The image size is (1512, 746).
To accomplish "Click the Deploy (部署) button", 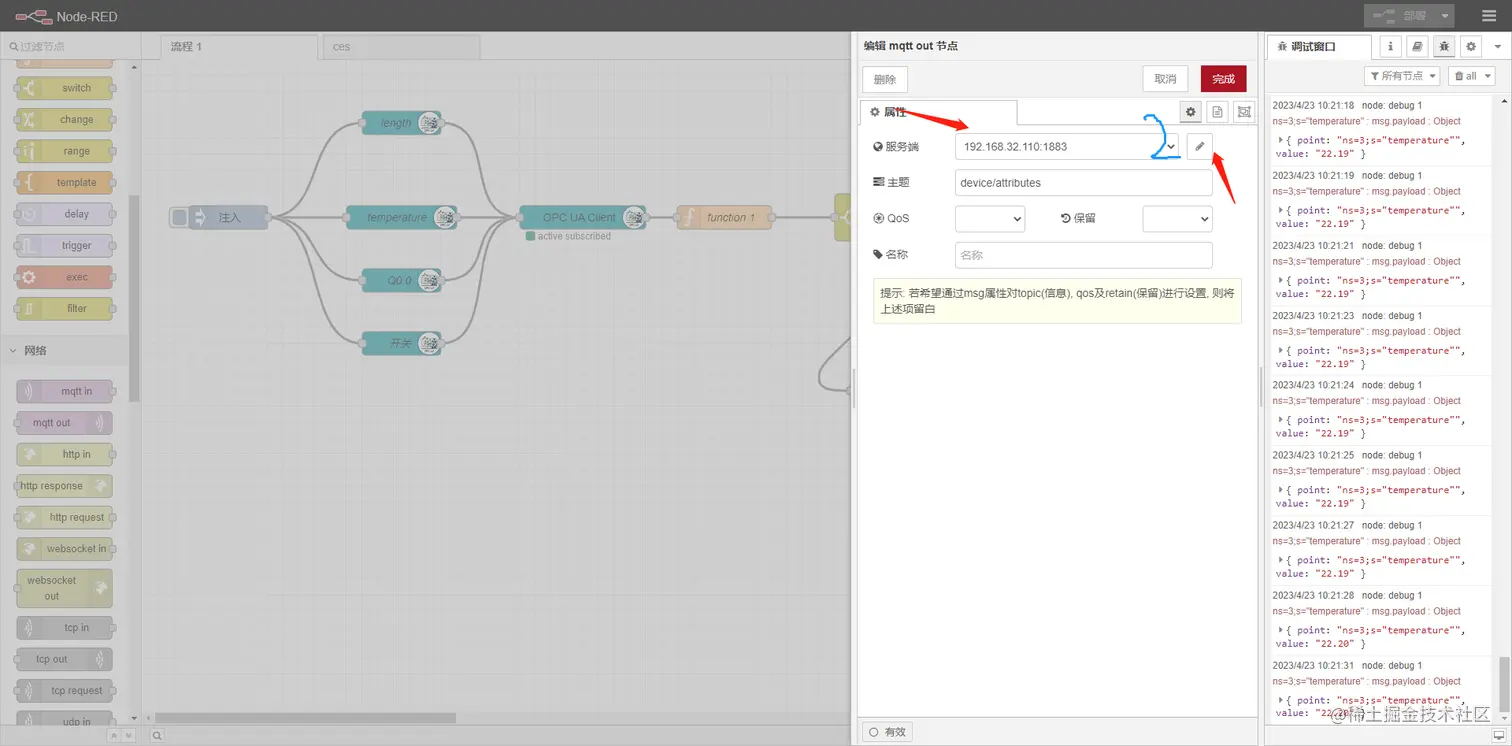I will [x=1399, y=16].
